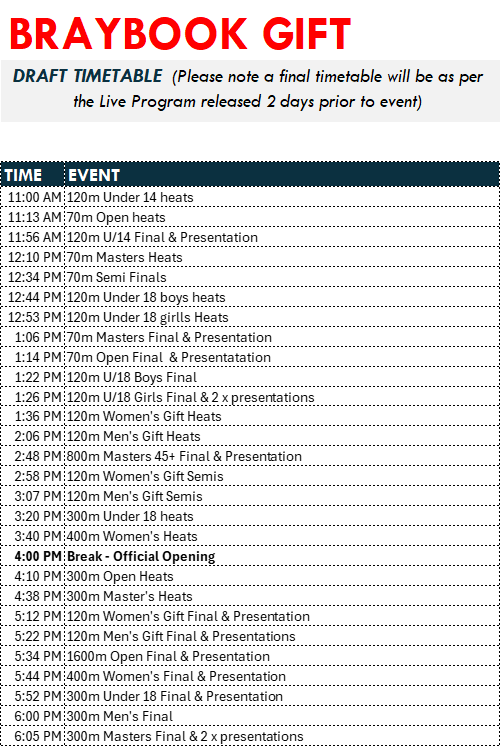Click the EVENT column header
This screenshot has height=747, width=501.
282,175
